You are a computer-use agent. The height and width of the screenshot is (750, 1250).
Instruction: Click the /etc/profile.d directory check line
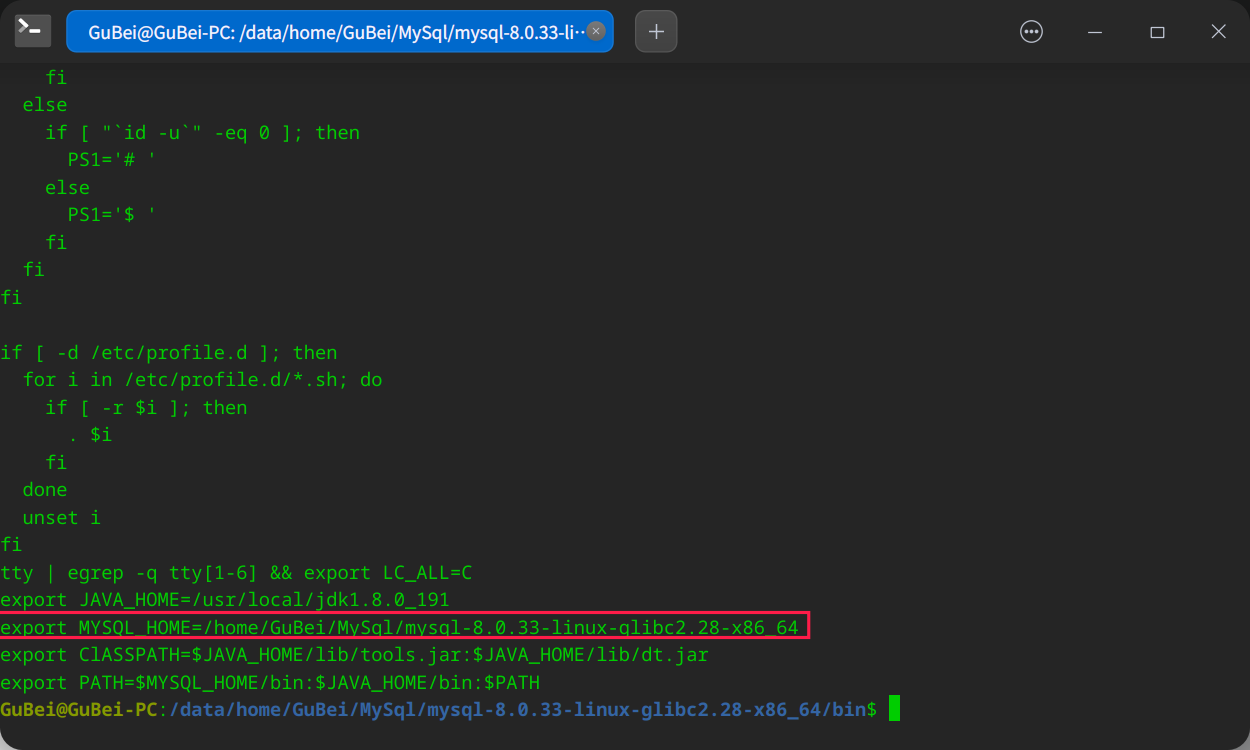coord(170,352)
